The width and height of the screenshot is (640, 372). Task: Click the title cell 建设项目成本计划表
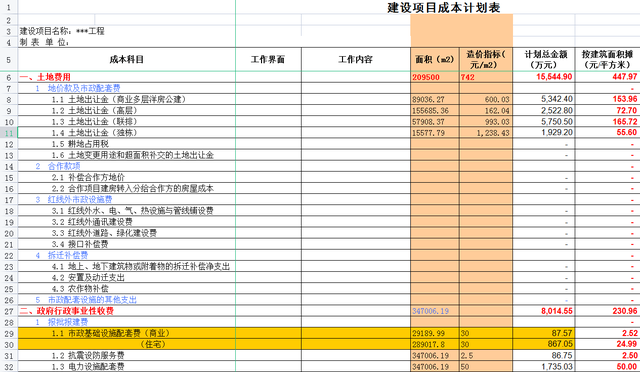coord(444,7)
